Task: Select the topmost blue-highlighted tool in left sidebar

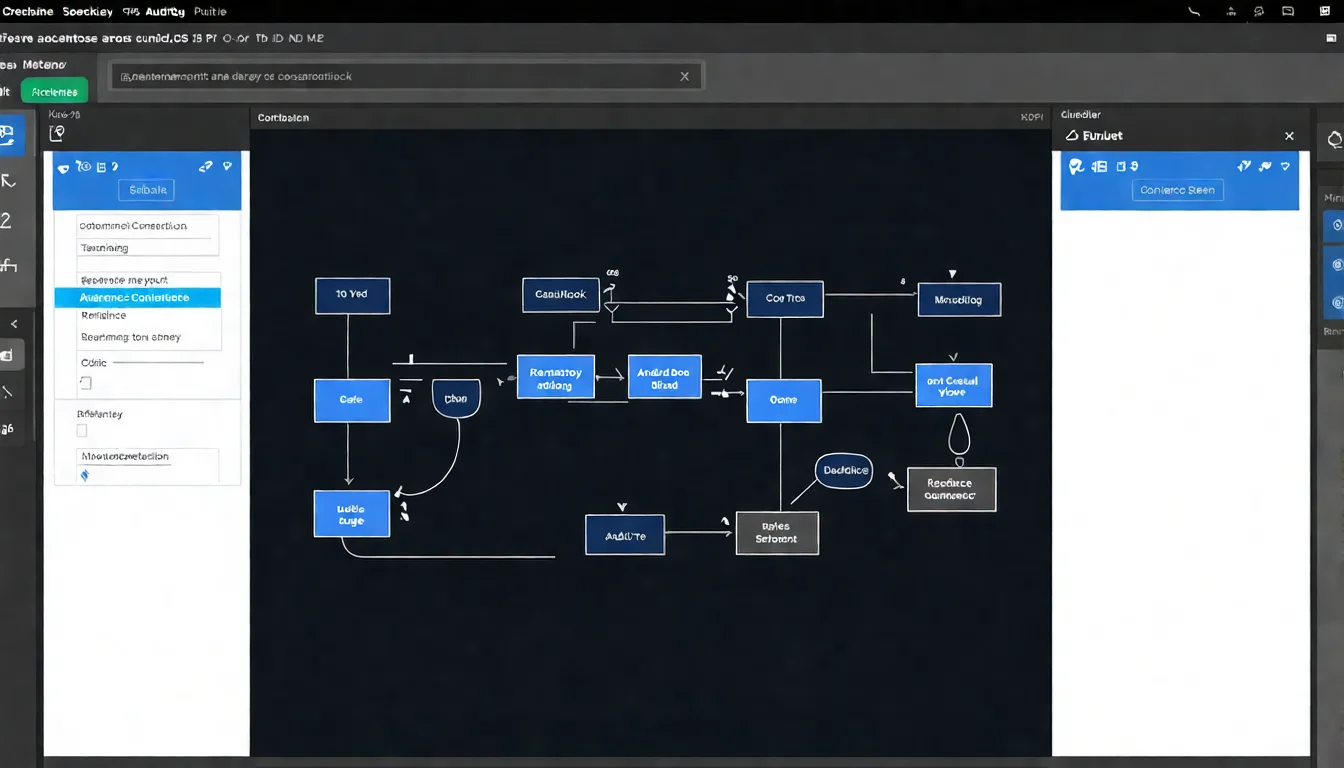Action: (9, 135)
